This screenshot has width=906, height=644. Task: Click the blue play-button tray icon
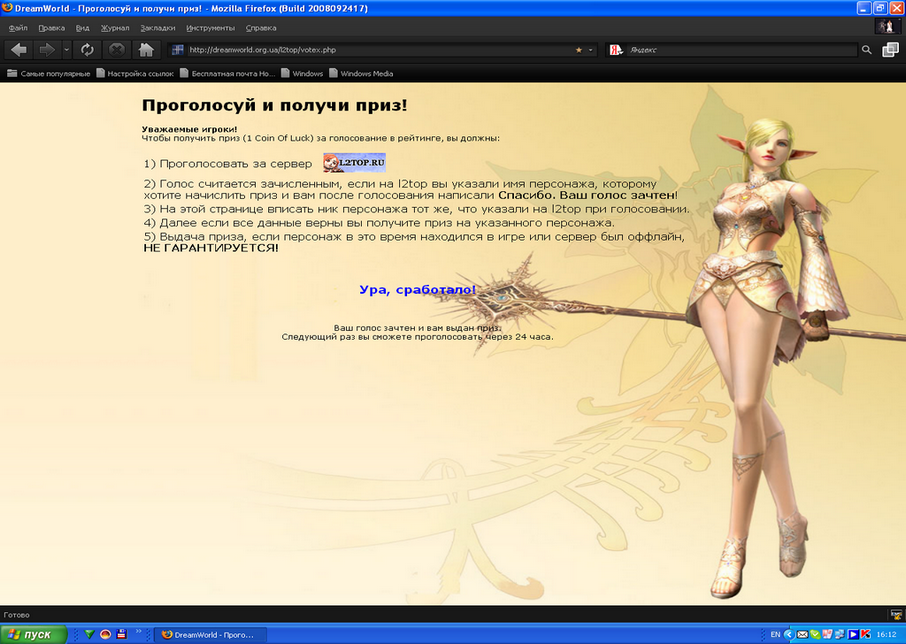coord(853,635)
